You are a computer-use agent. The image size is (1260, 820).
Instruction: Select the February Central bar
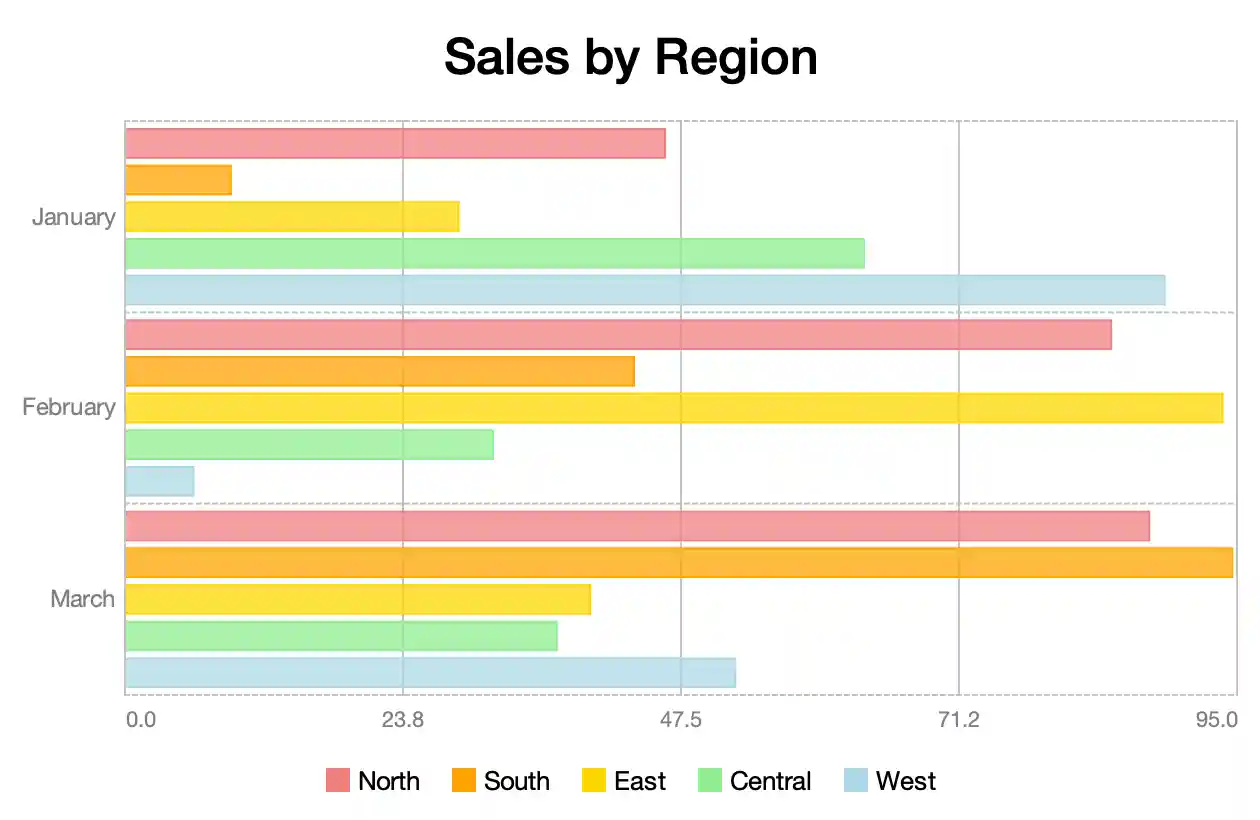pos(309,444)
